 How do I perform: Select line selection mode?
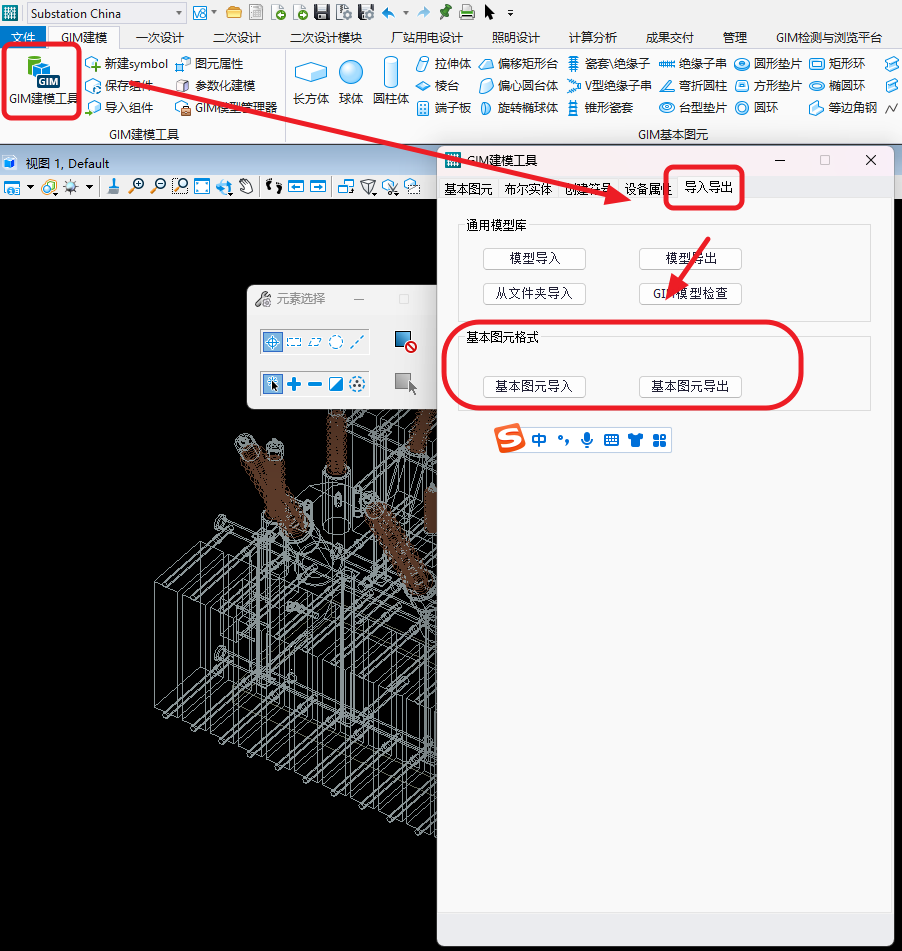click(x=357, y=342)
